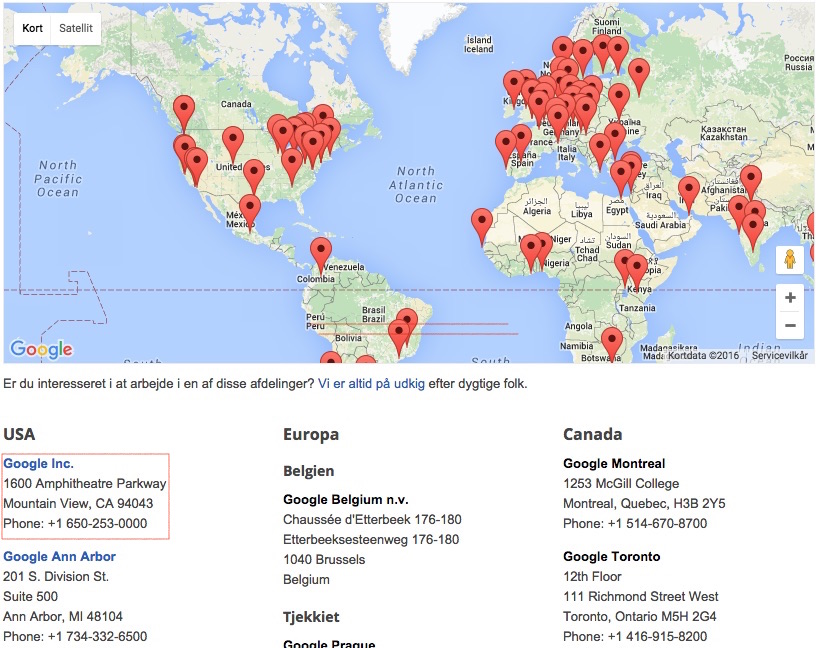Select the Google Belgium n.v. name

[345, 500]
